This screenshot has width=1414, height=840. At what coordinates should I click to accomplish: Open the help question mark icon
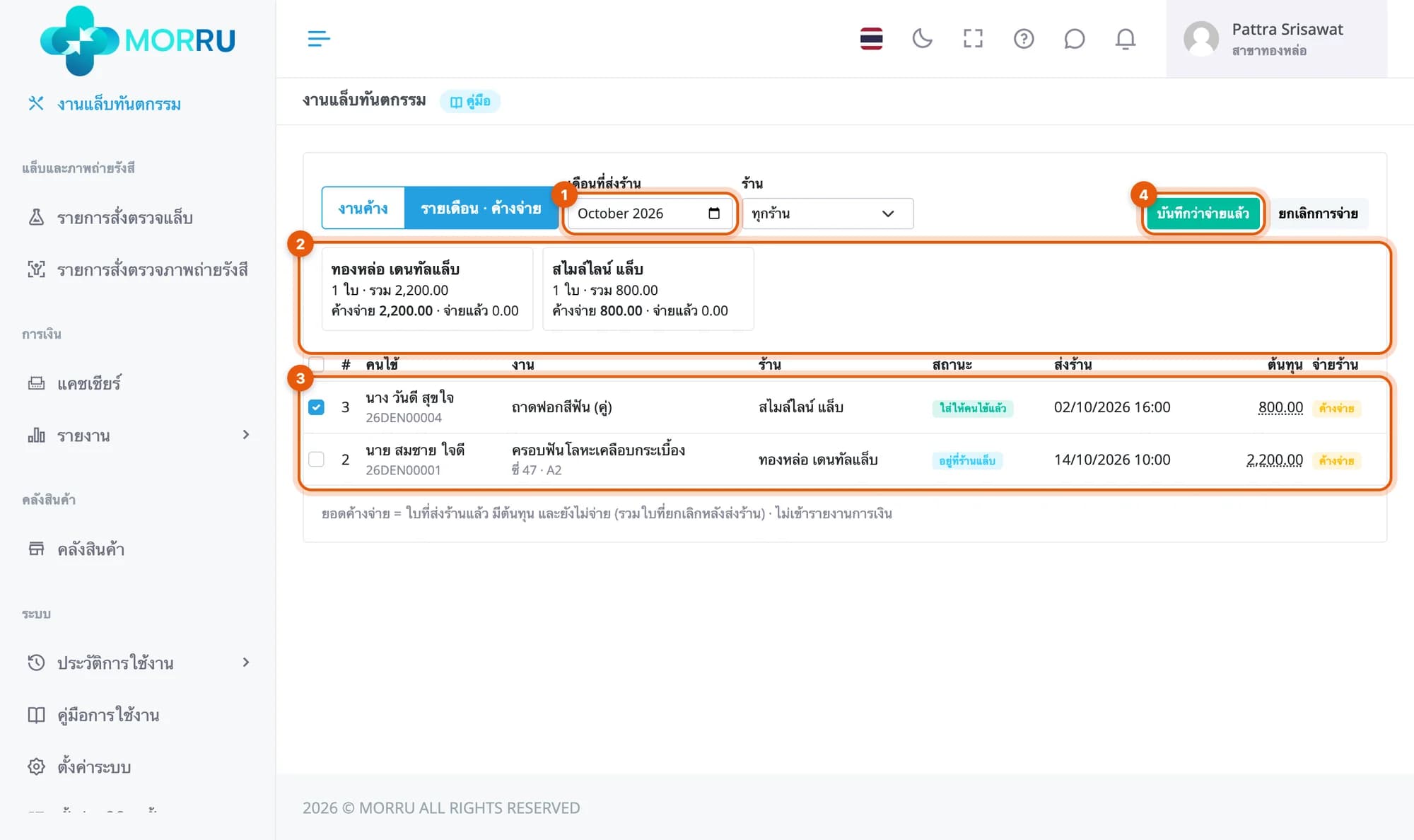point(1024,39)
